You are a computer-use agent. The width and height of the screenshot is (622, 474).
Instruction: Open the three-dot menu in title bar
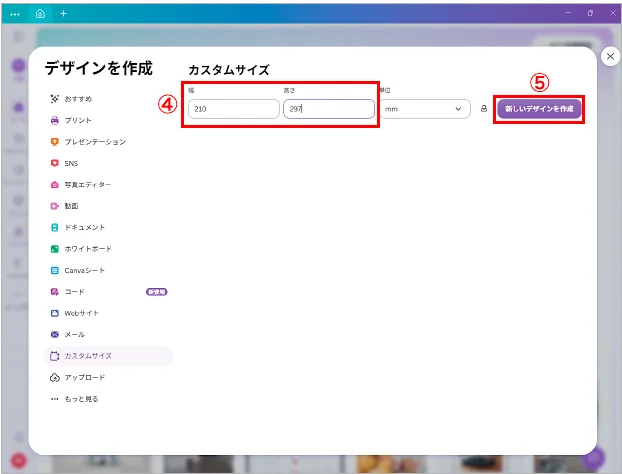pos(15,14)
